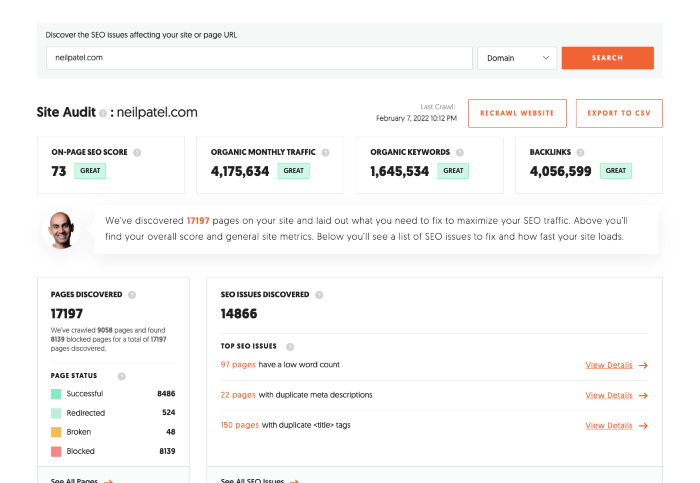Click the red Blocked status swatch
Screen dimensions: 700x483
[x=56, y=451]
